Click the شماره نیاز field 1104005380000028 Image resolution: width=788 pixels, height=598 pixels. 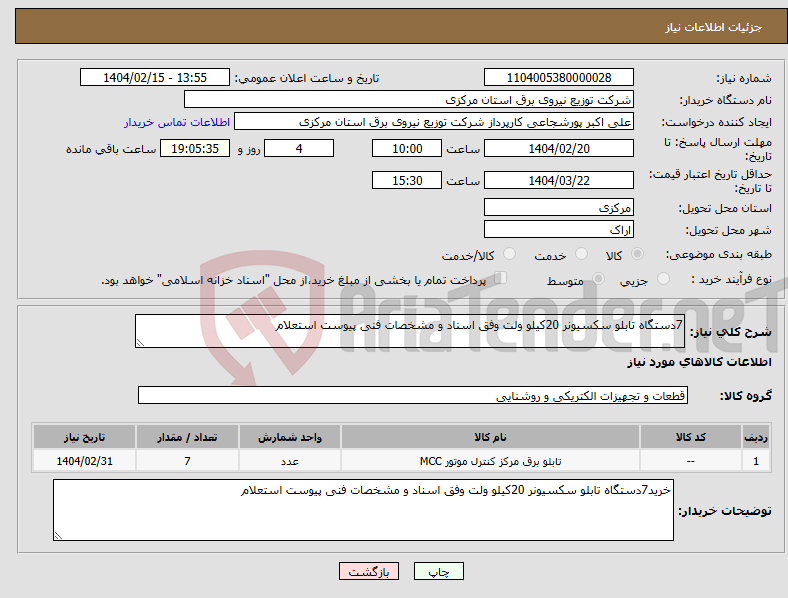[x=558, y=77]
